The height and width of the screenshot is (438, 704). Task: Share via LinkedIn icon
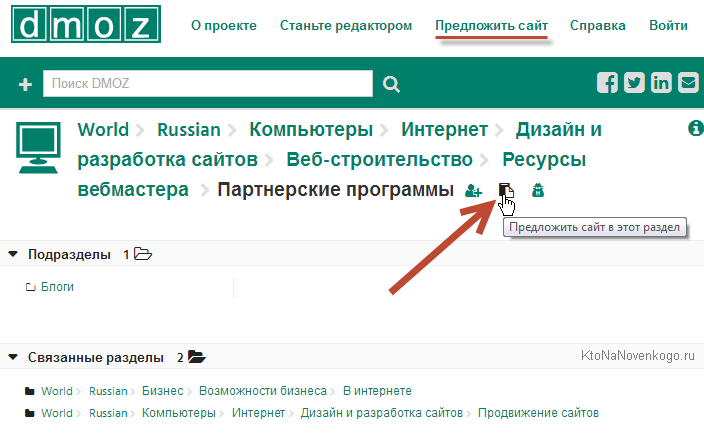coord(661,83)
